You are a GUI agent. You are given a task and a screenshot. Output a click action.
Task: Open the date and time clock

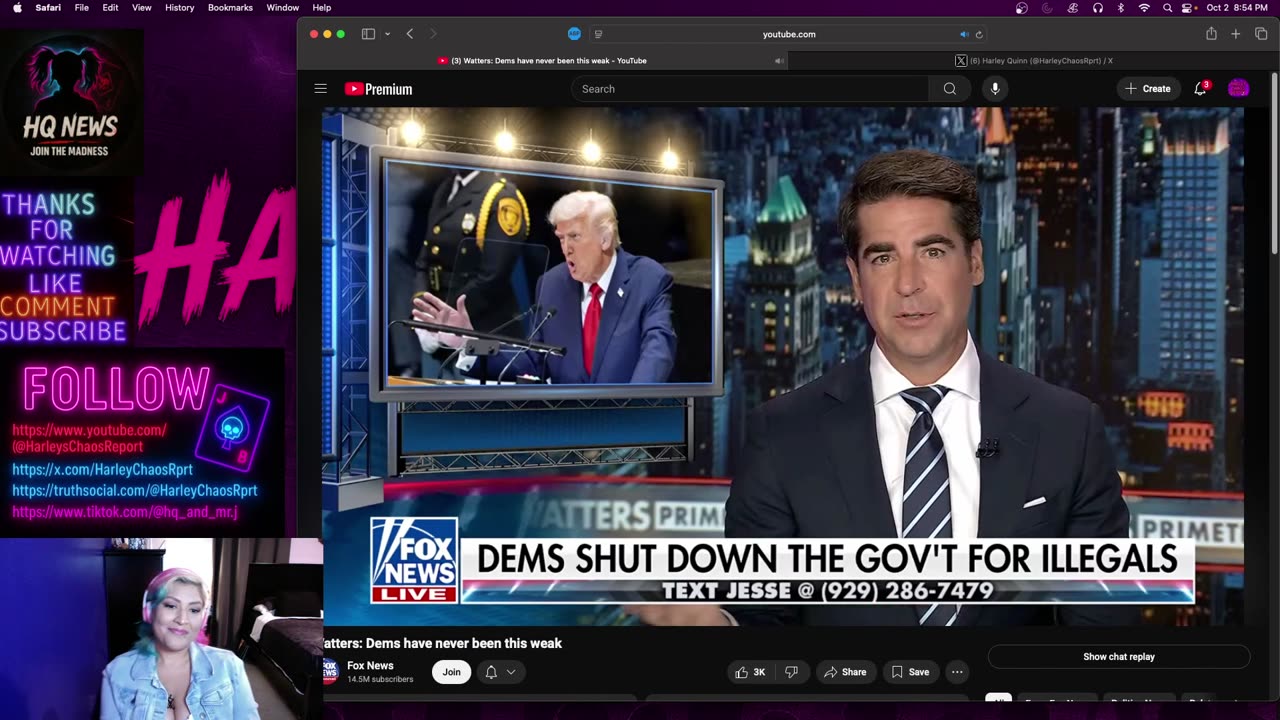point(1237,8)
